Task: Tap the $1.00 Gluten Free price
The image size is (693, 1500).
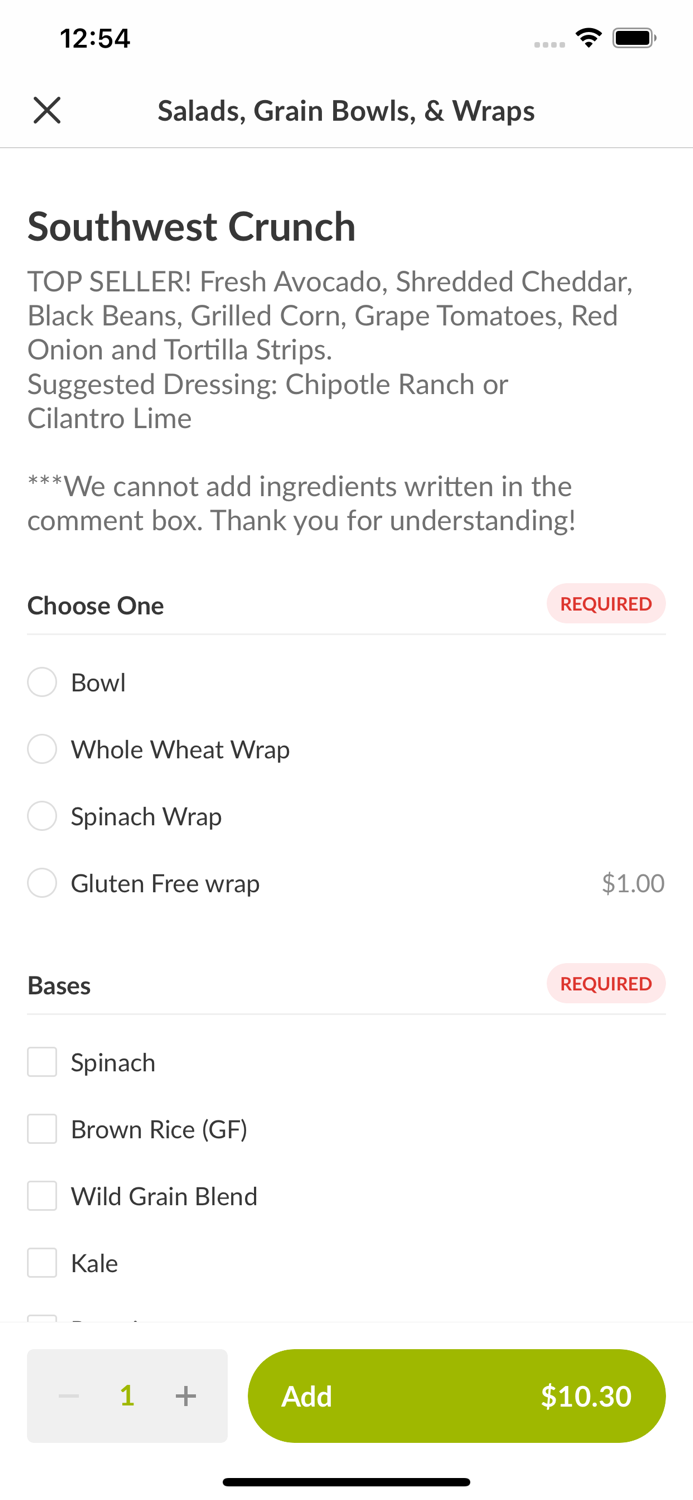Action: 633,884
